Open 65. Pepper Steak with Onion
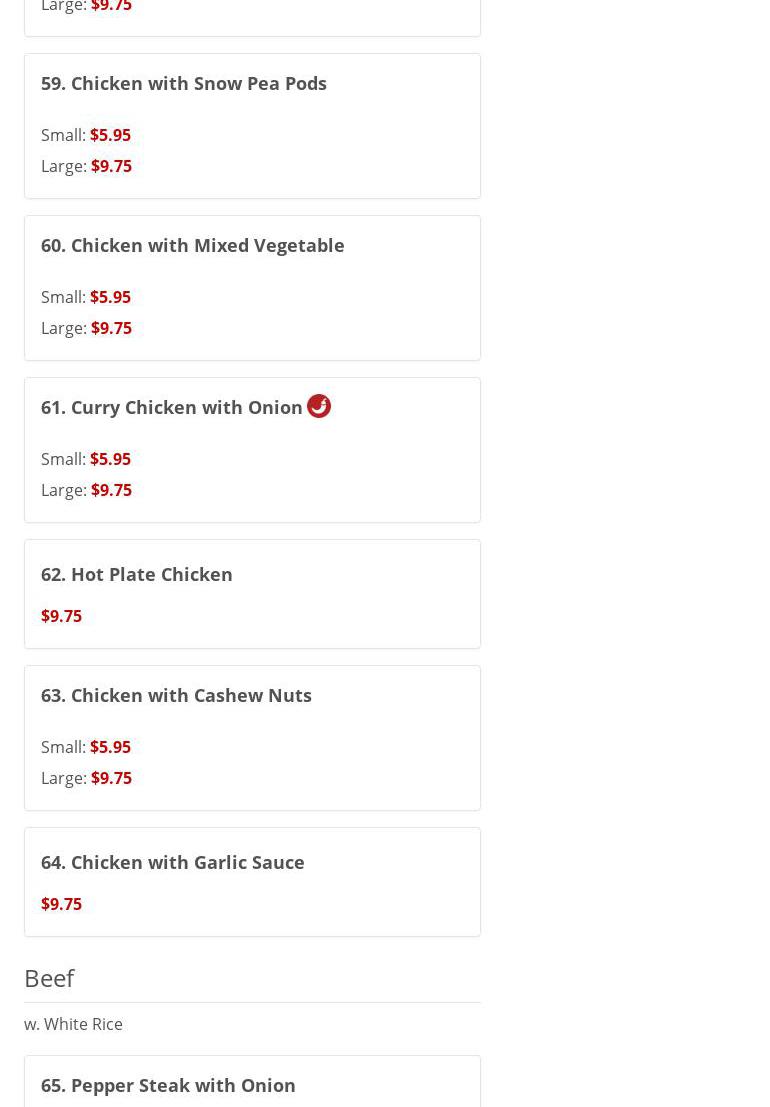This screenshot has width=770, height=1107. [168, 1085]
